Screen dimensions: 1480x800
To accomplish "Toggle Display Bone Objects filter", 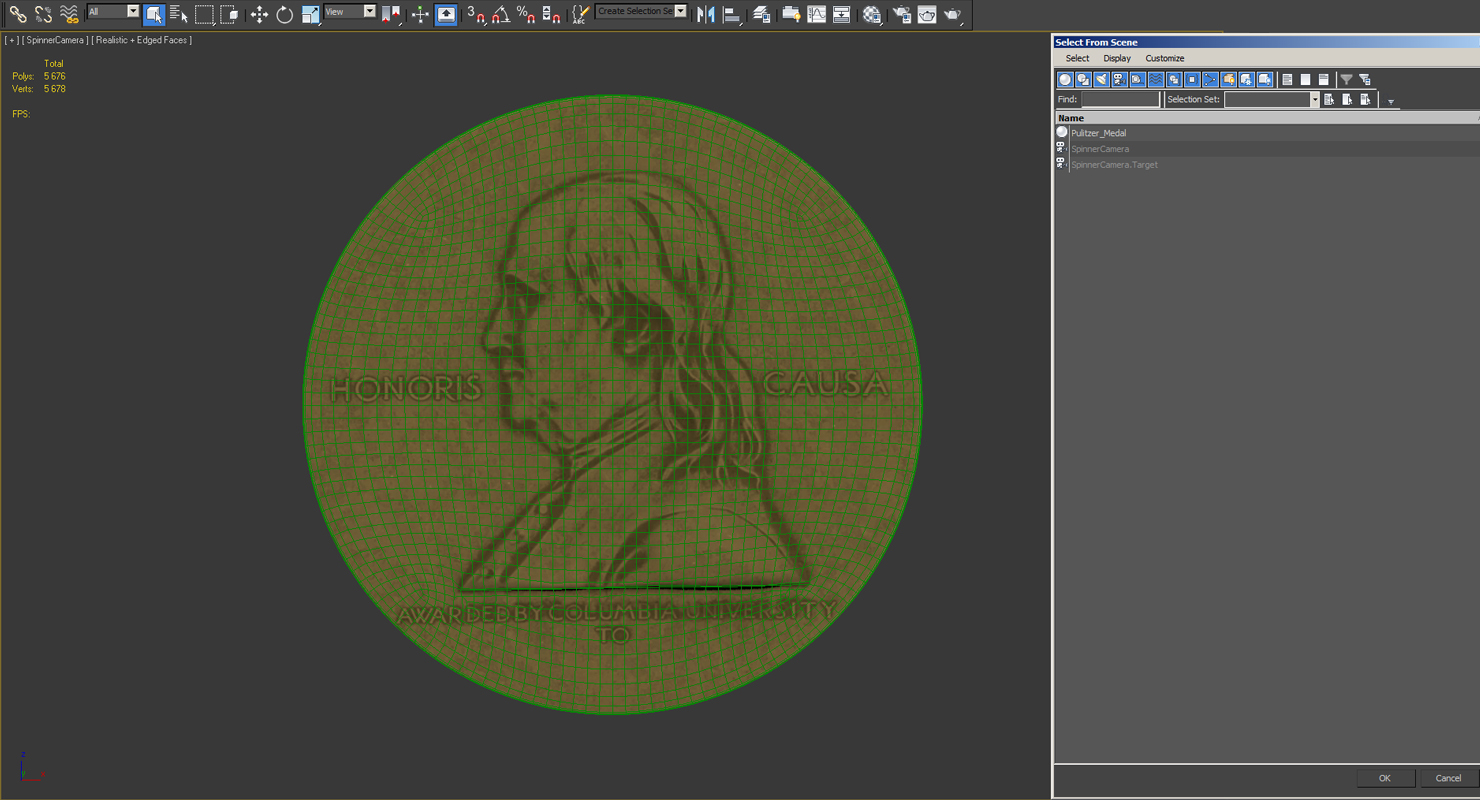I will pyautogui.click(x=1210, y=79).
